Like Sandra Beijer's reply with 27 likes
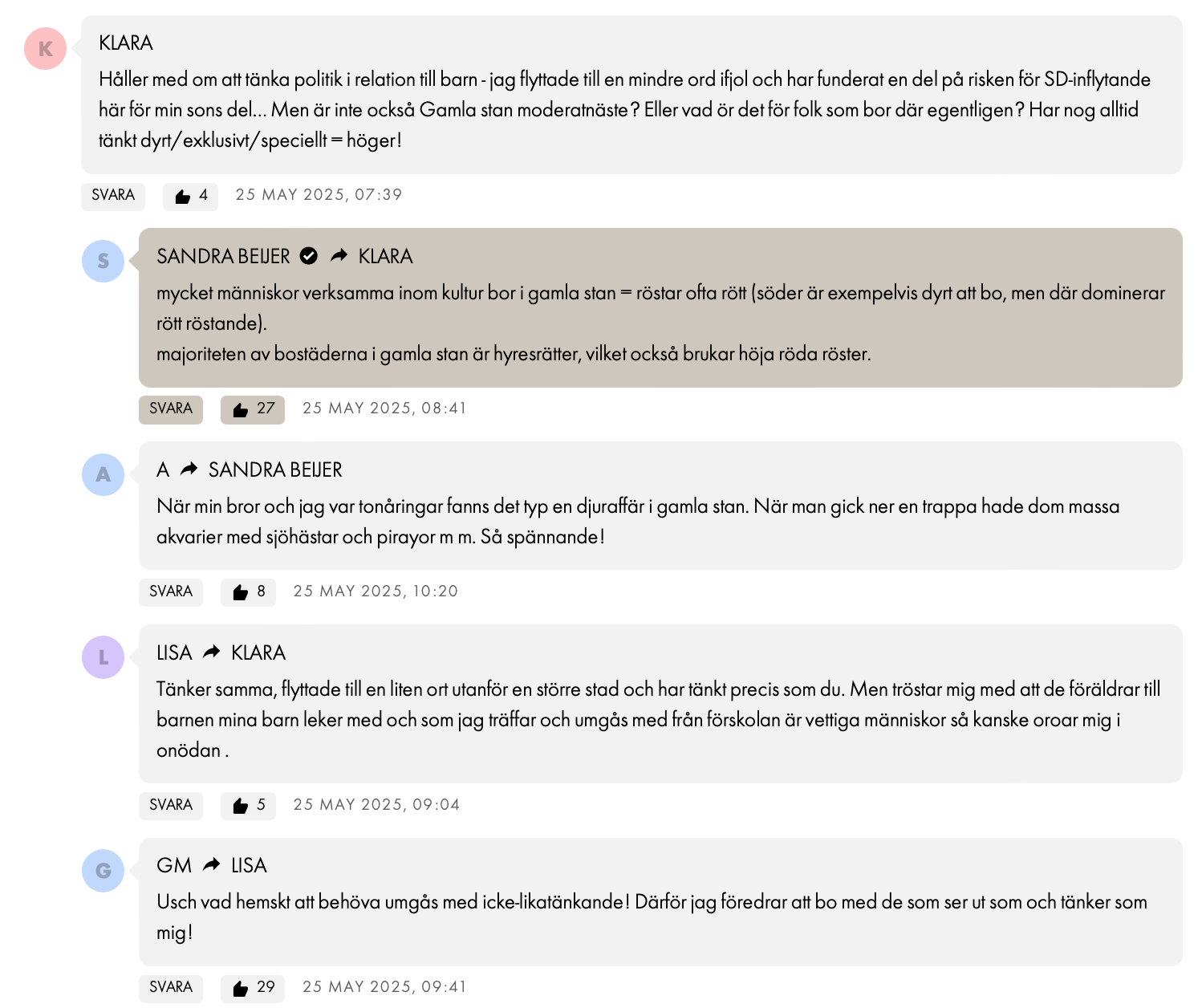Screen dimensions: 1202x1008 click(252, 409)
